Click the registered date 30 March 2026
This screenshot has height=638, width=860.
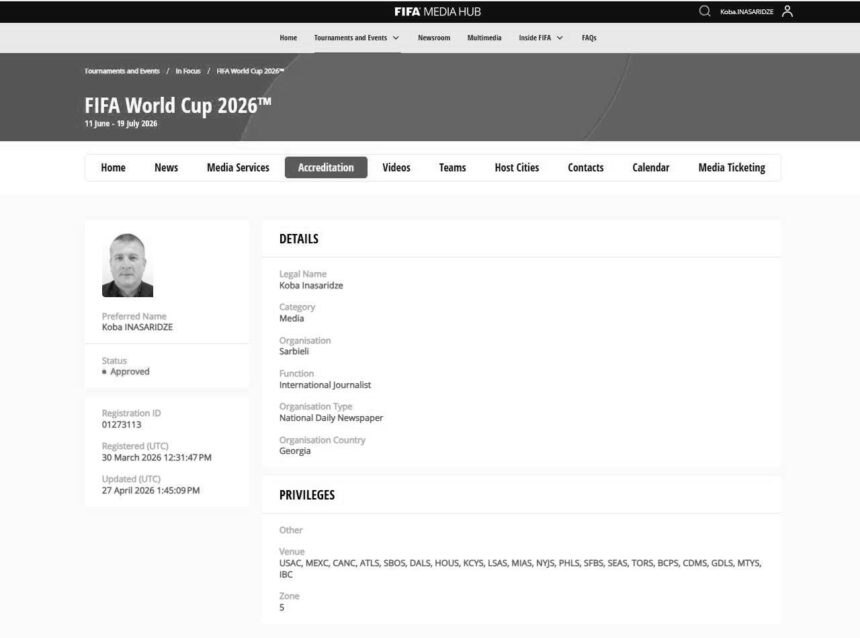(156, 458)
